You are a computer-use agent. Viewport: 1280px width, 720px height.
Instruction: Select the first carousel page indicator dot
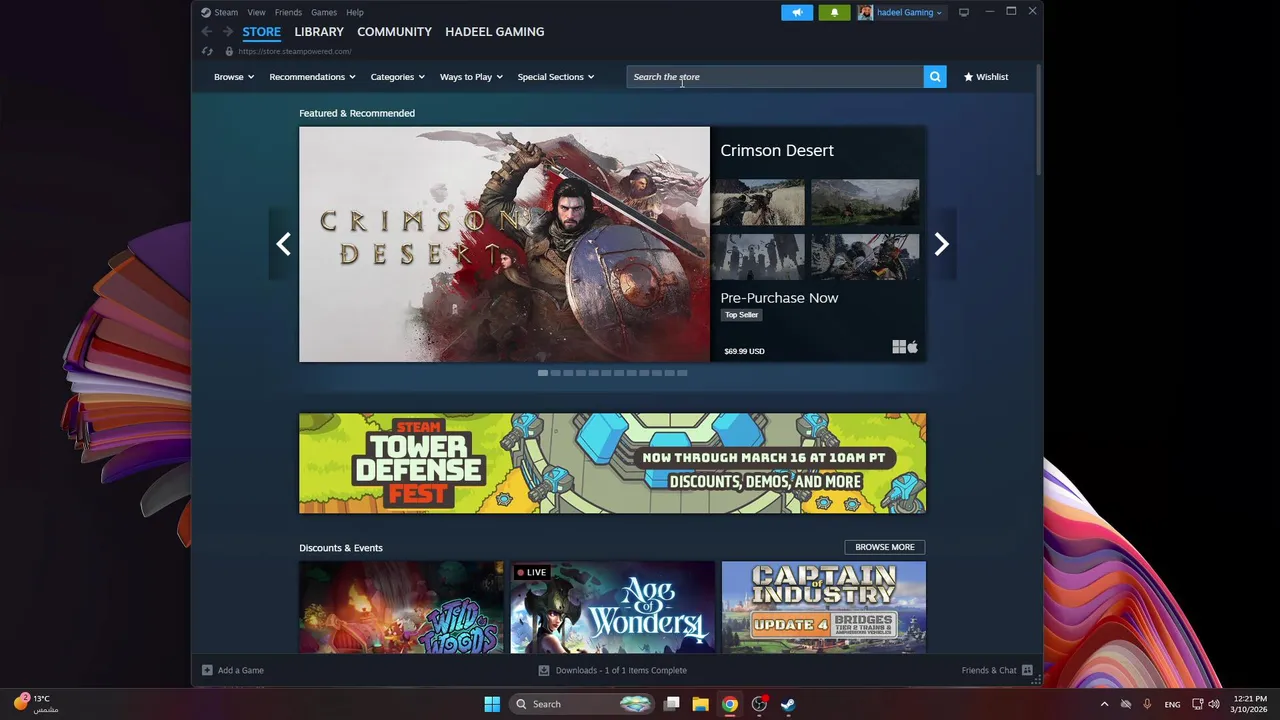(543, 373)
